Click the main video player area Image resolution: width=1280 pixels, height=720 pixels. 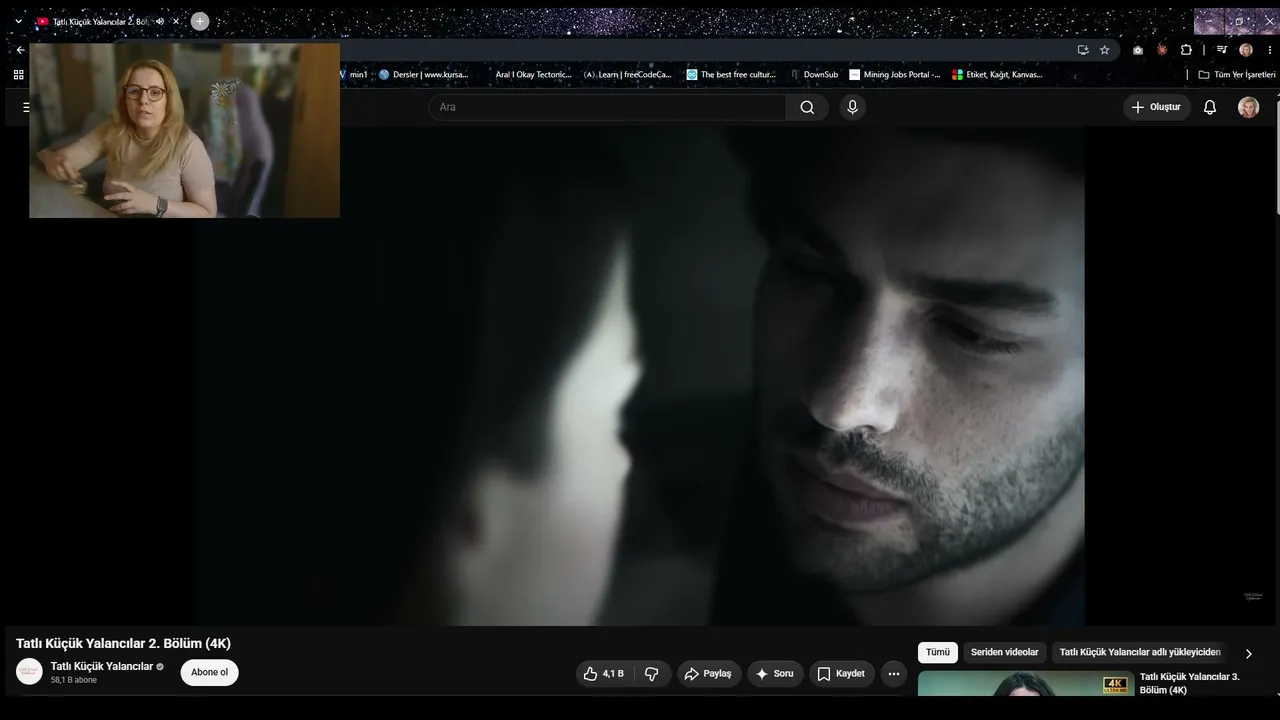coord(640,376)
